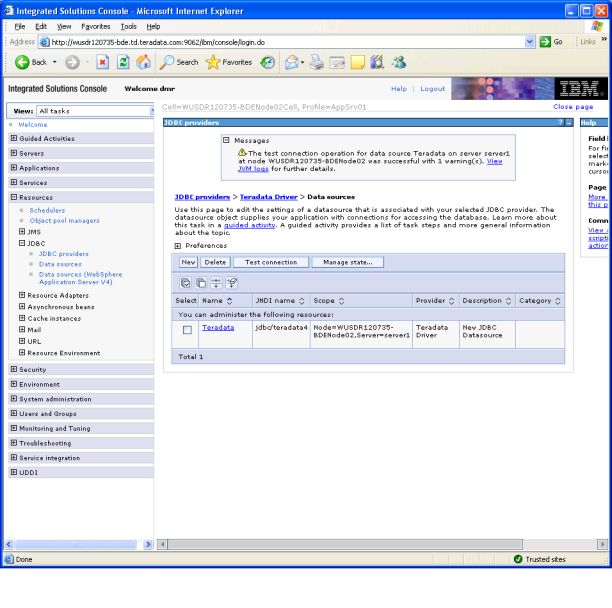Click the Logout link
612x608 pixels.
(x=432, y=89)
